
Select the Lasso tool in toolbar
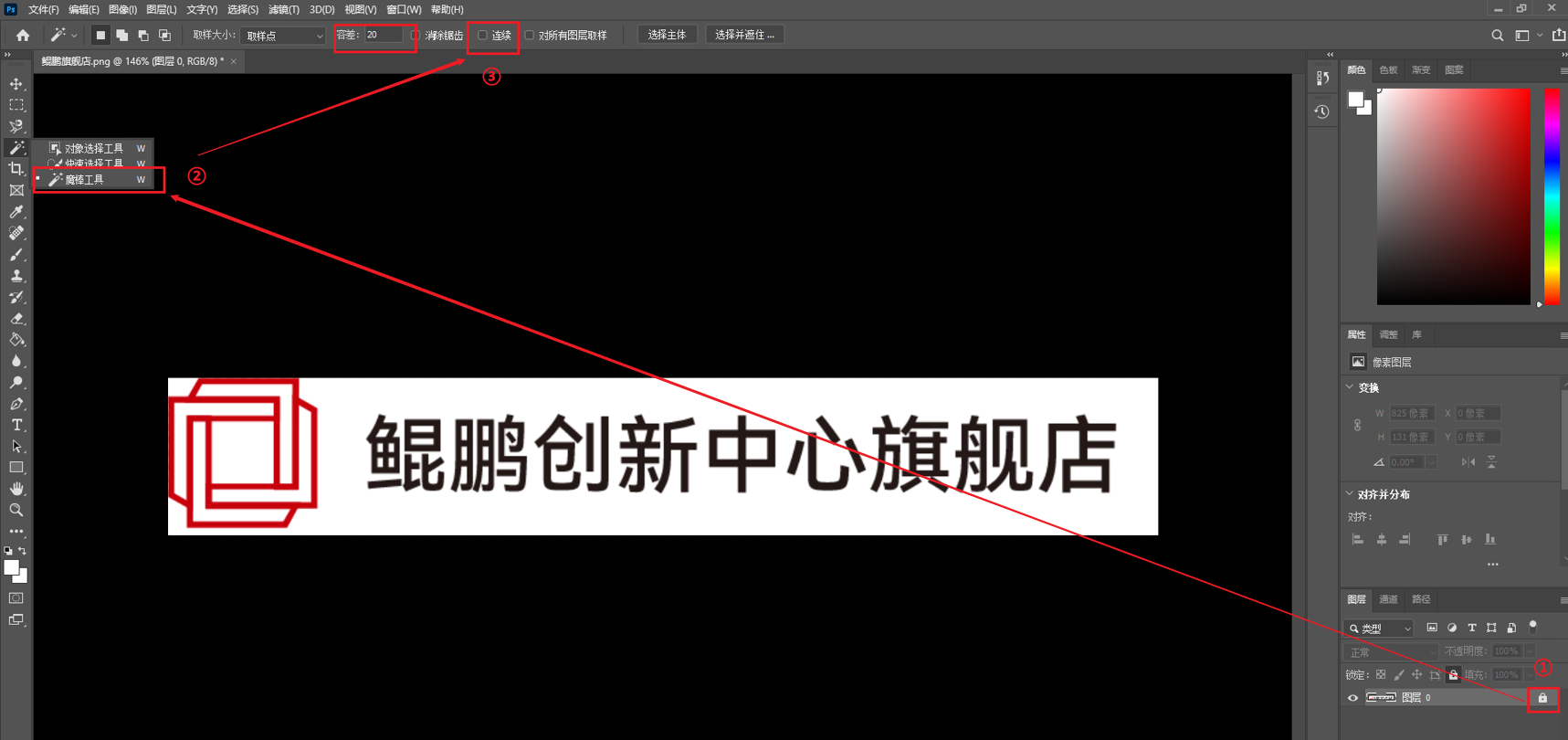pyautogui.click(x=16, y=126)
